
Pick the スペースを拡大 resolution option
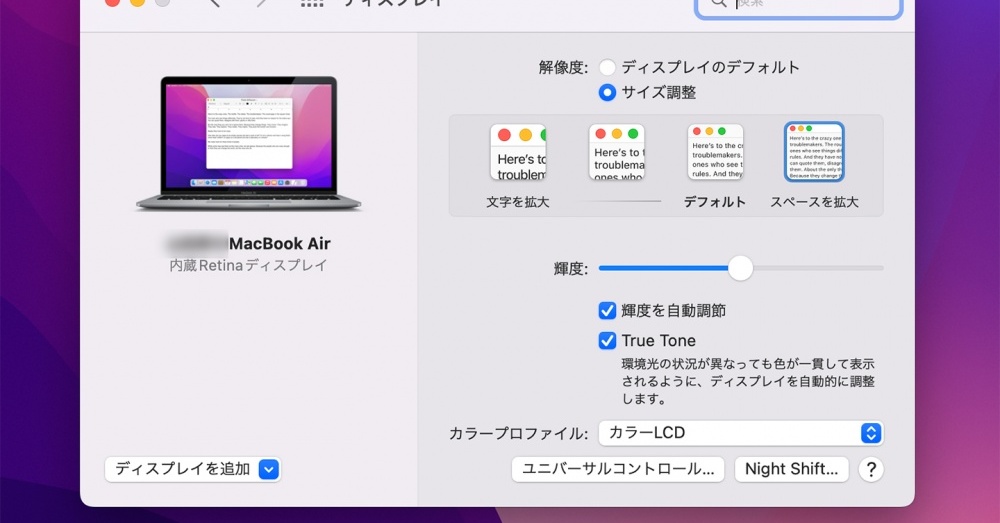point(814,152)
